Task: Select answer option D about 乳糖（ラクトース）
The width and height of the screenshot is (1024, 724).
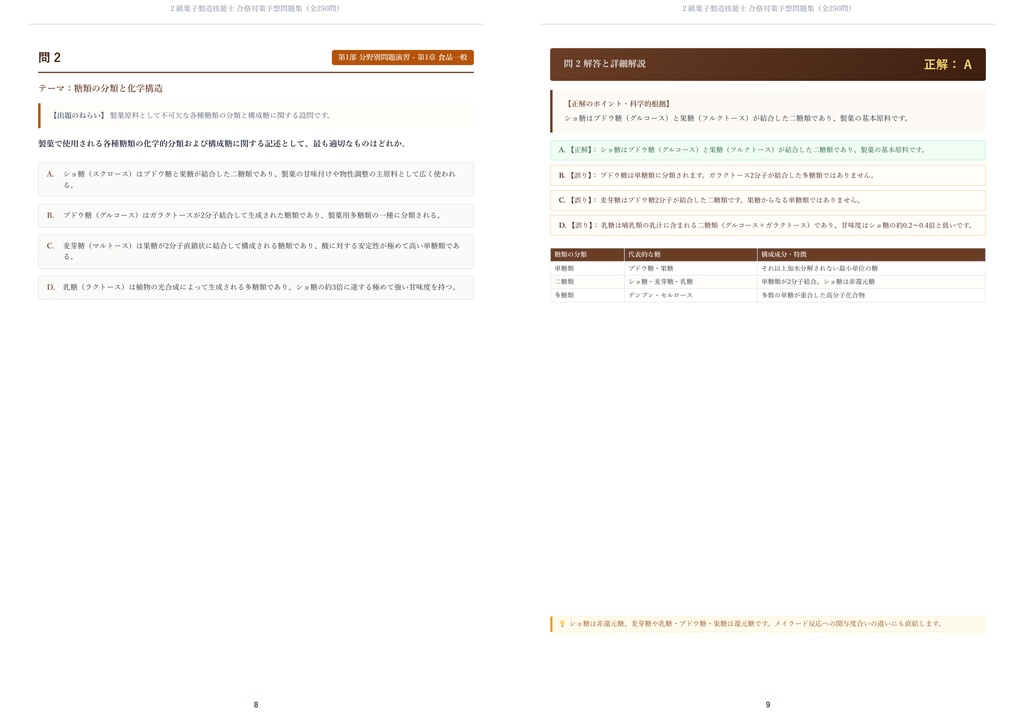Action: pyautogui.click(x=256, y=287)
